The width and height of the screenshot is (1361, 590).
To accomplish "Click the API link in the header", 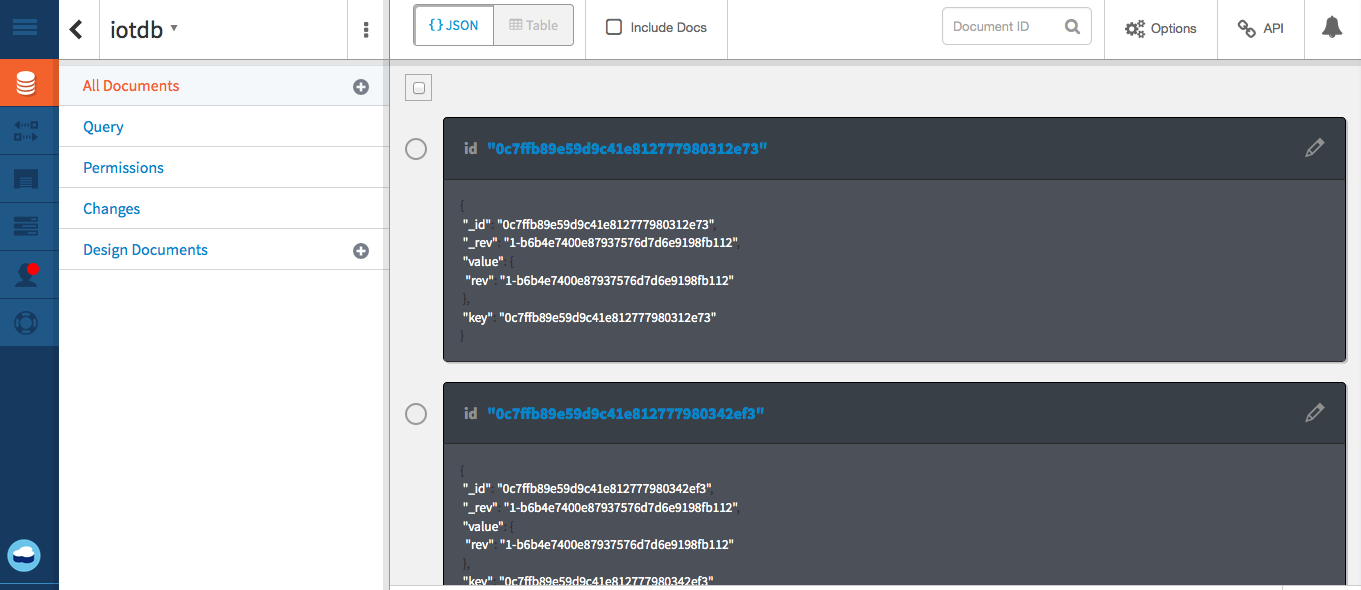I will tap(1261, 28).
